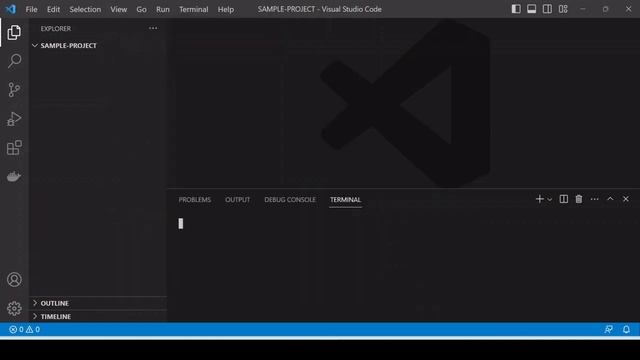The height and width of the screenshot is (360, 640).
Task: Open the Search view icon
Action: click(14, 61)
